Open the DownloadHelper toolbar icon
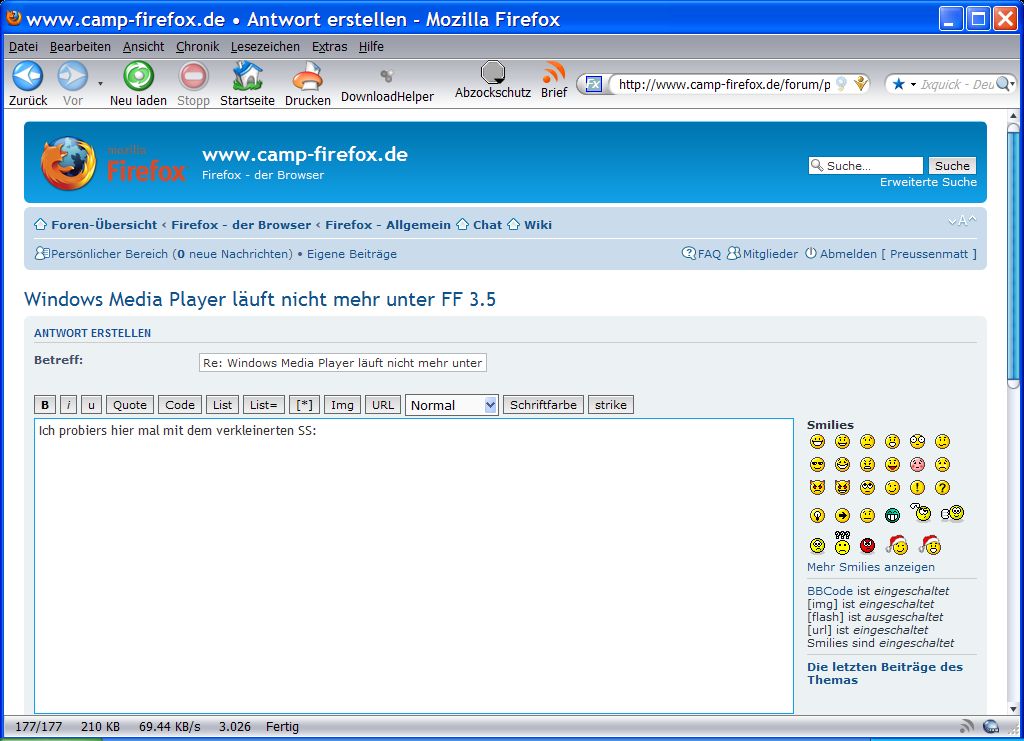1024x741 pixels. [387, 76]
